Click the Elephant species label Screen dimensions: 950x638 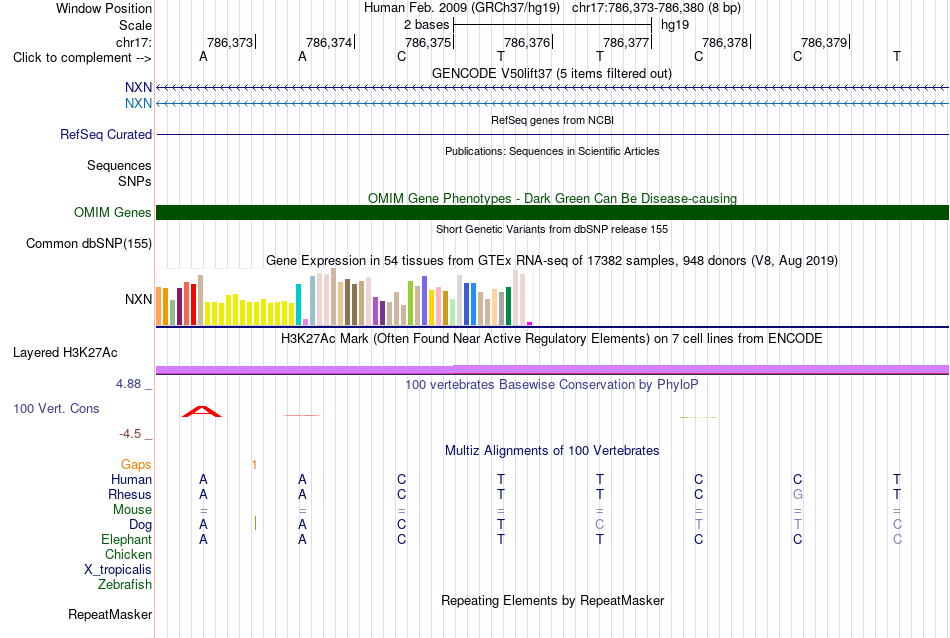pyautogui.click(x=126, y=539)
